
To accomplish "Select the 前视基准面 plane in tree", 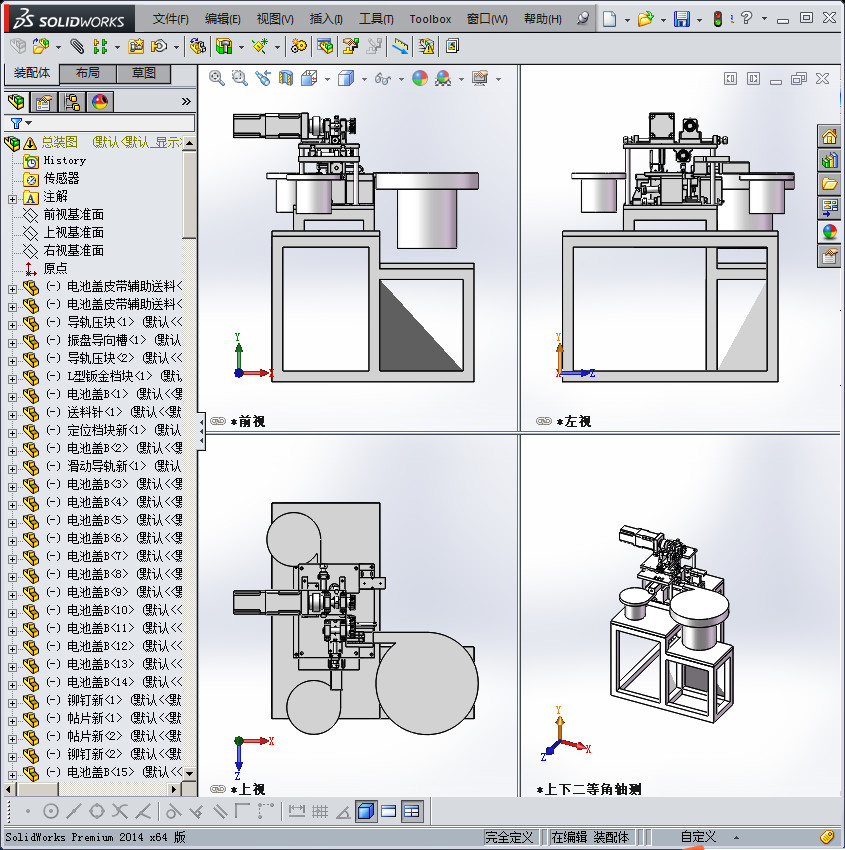I will pos(74,215).
